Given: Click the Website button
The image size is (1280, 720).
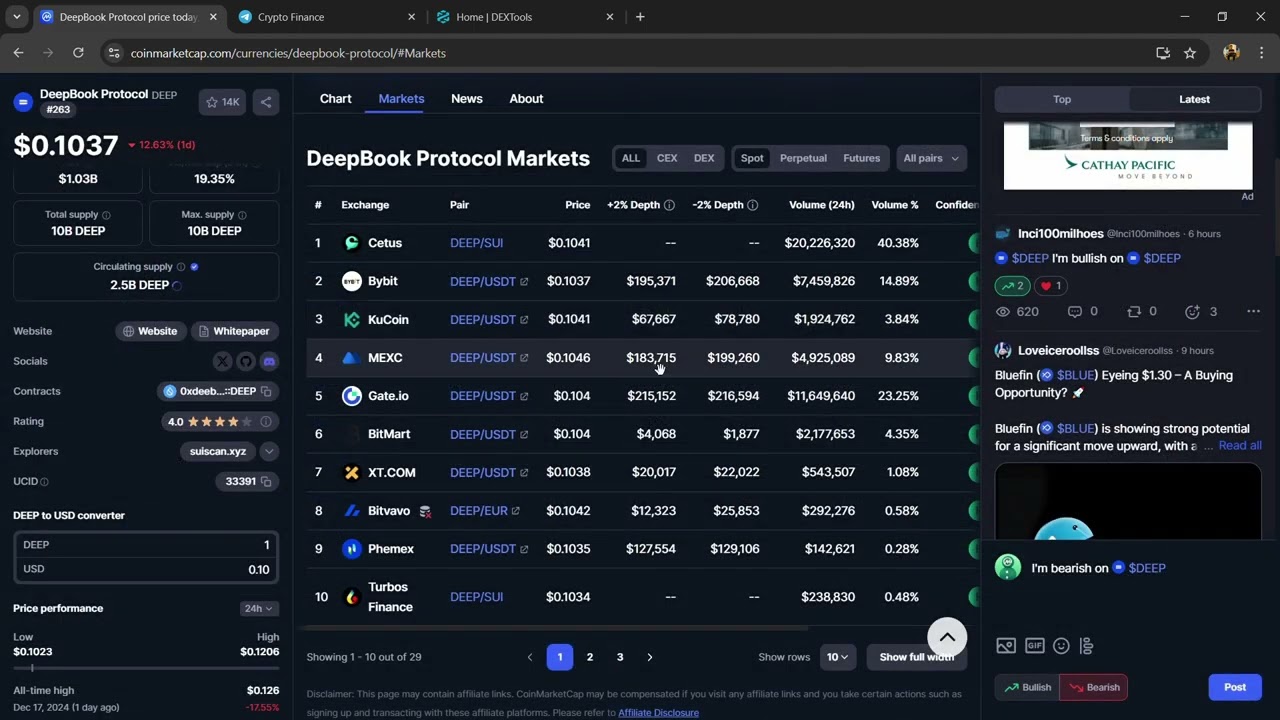Looking at the screenshot, I should pos(150,331).
